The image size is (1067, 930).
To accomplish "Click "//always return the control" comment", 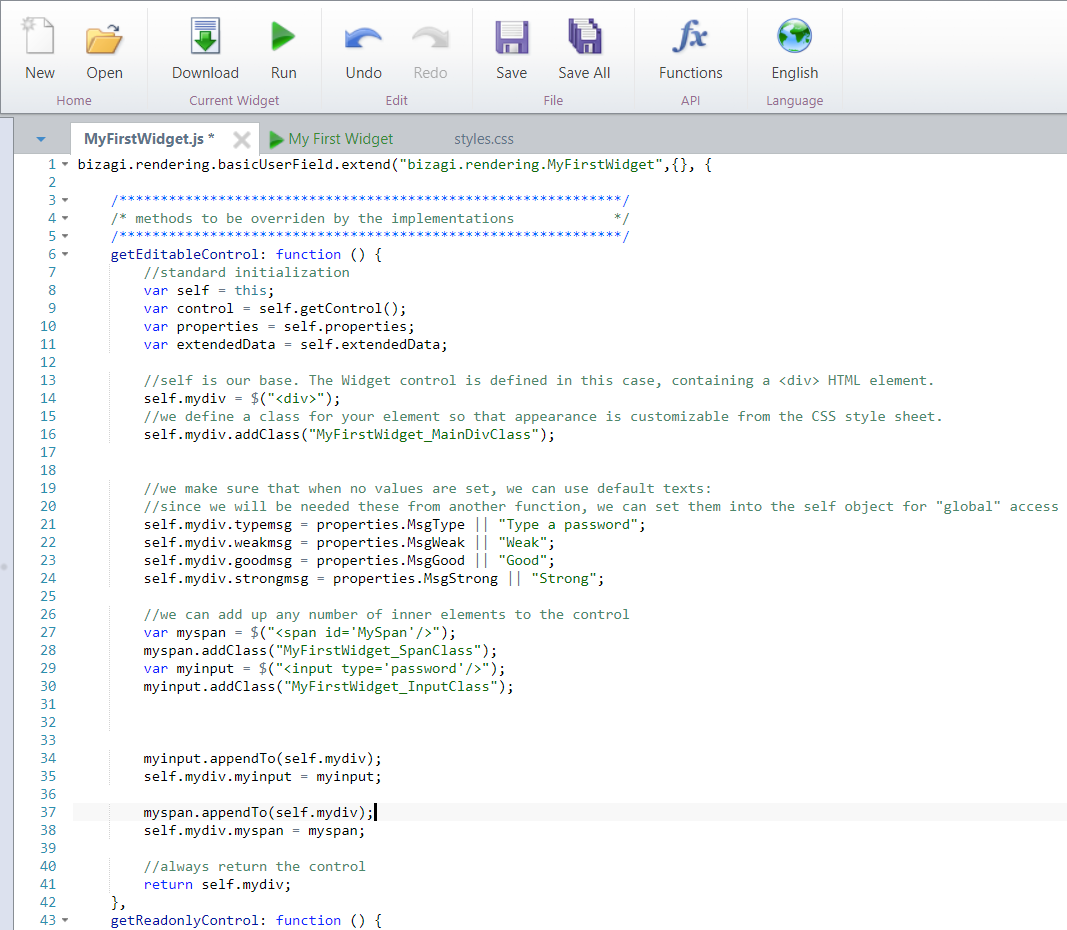I will tap(255, 867).
